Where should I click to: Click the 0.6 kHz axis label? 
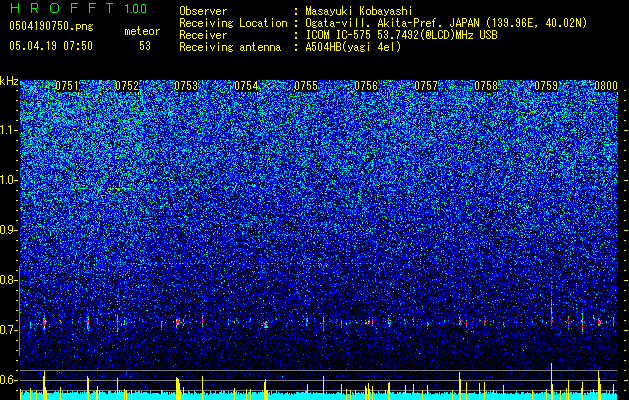click(8, 380)
